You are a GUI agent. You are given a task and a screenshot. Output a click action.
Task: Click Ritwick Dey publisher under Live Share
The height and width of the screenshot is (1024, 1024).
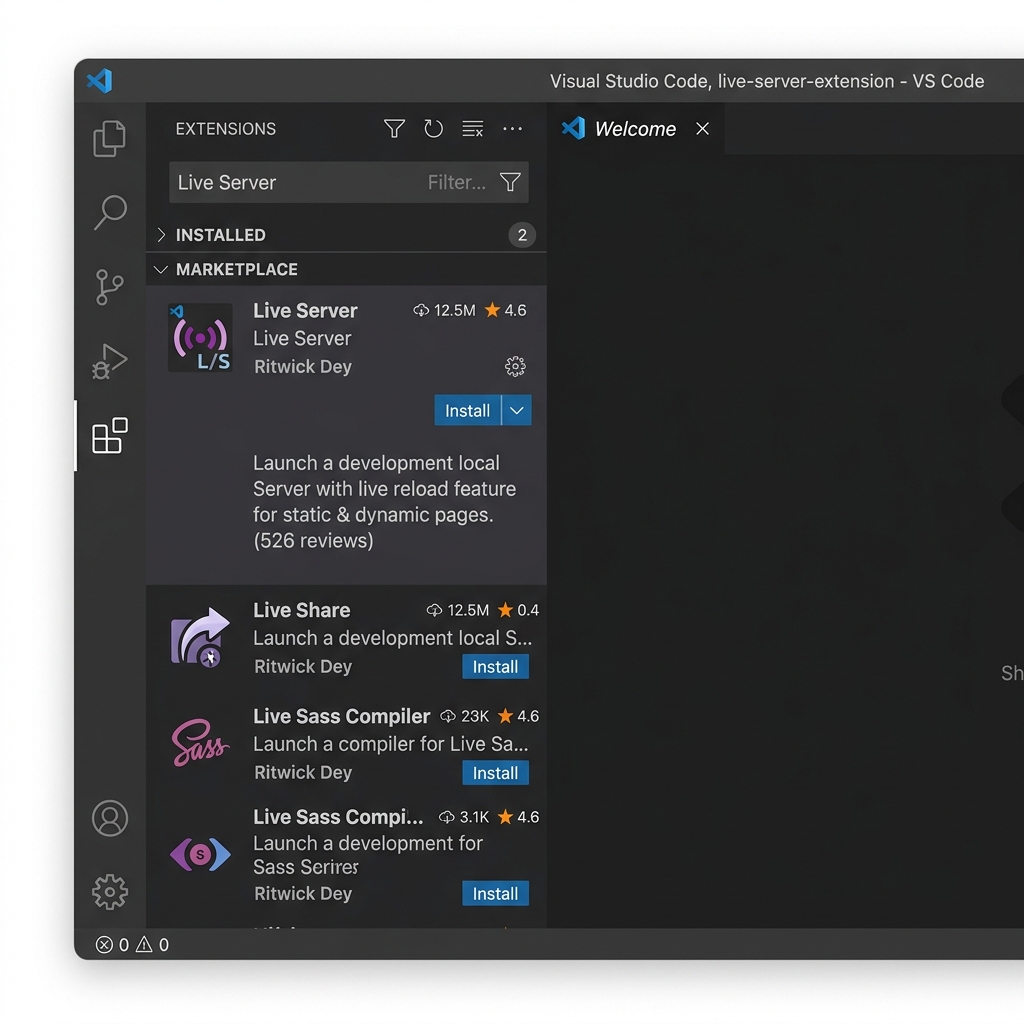click(x=303, y=667)
